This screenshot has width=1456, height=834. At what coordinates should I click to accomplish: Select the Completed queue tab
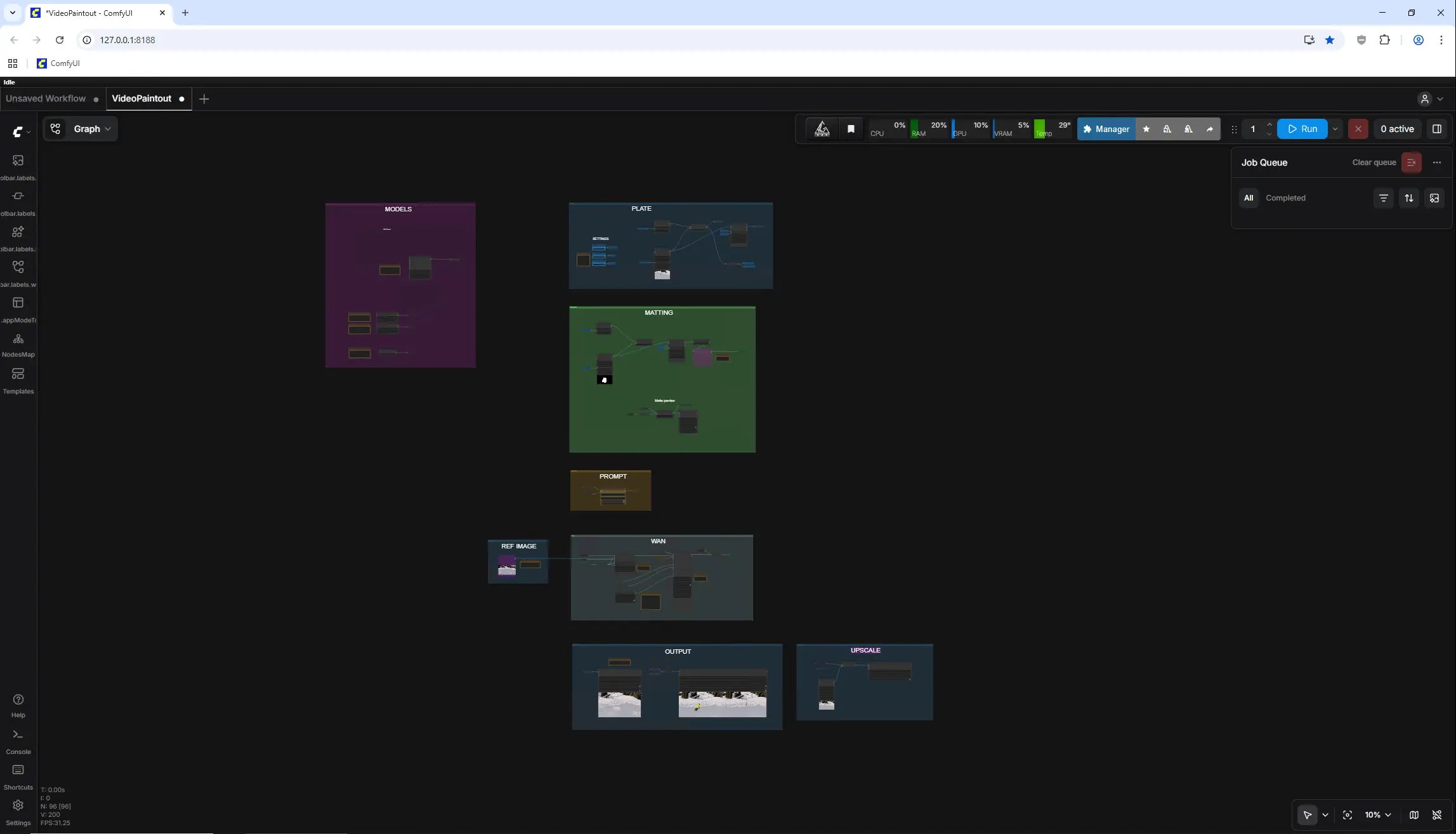click(x=1285, y=198)
